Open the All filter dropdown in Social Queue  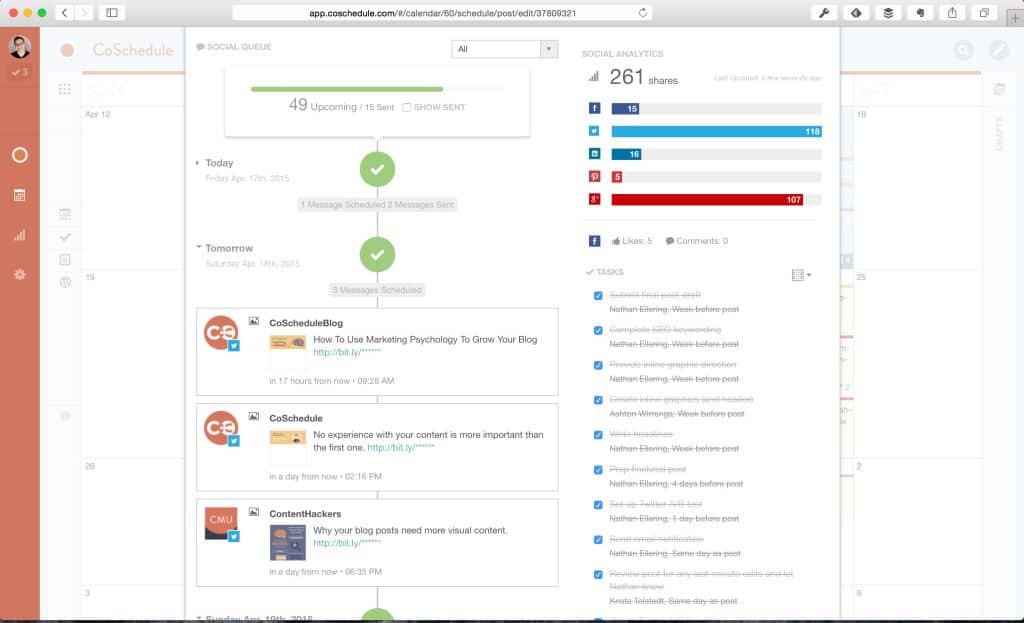(x=505, y=48)
